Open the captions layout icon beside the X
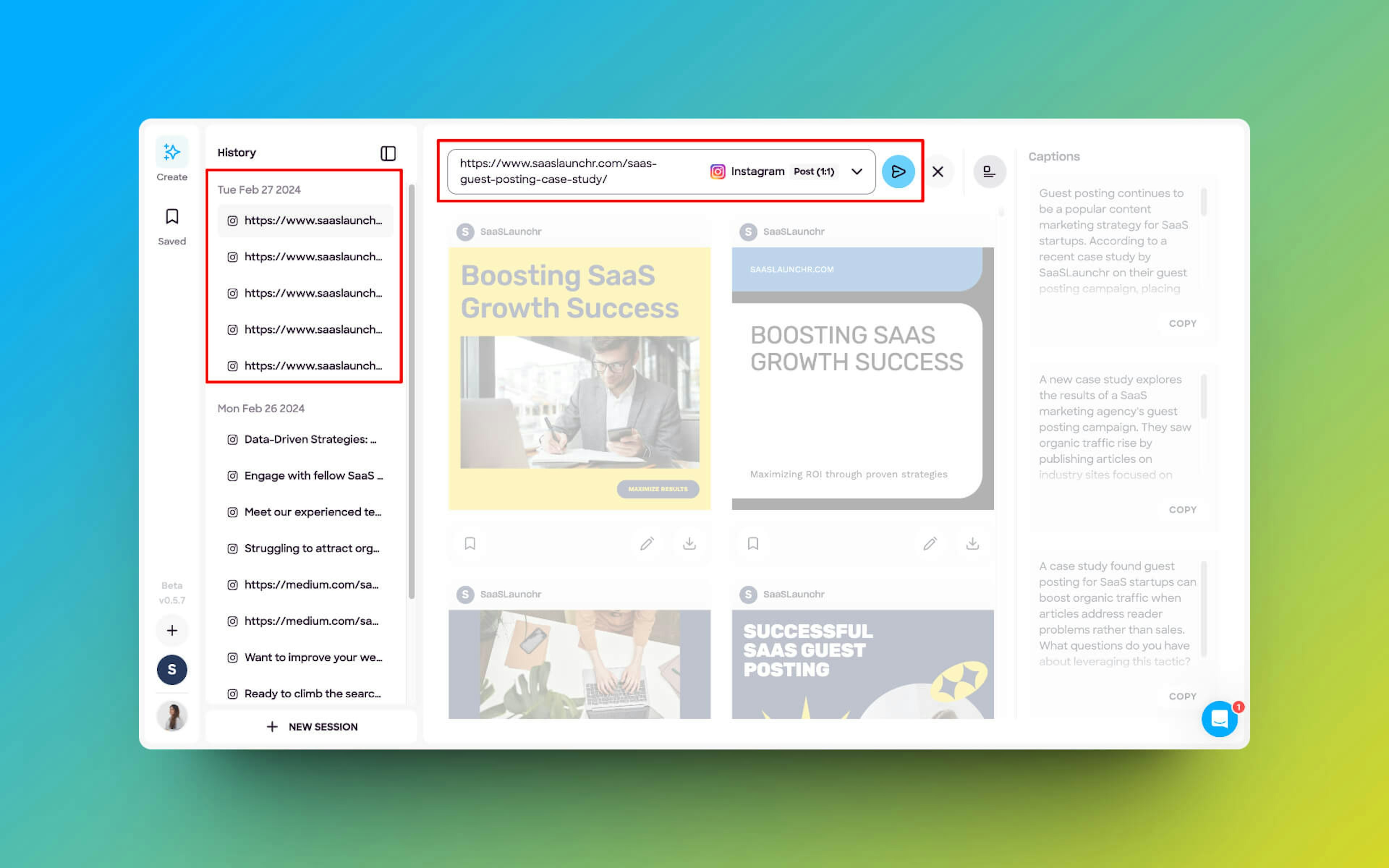Viewport: 1389px width, 868px height. [989, 171]
